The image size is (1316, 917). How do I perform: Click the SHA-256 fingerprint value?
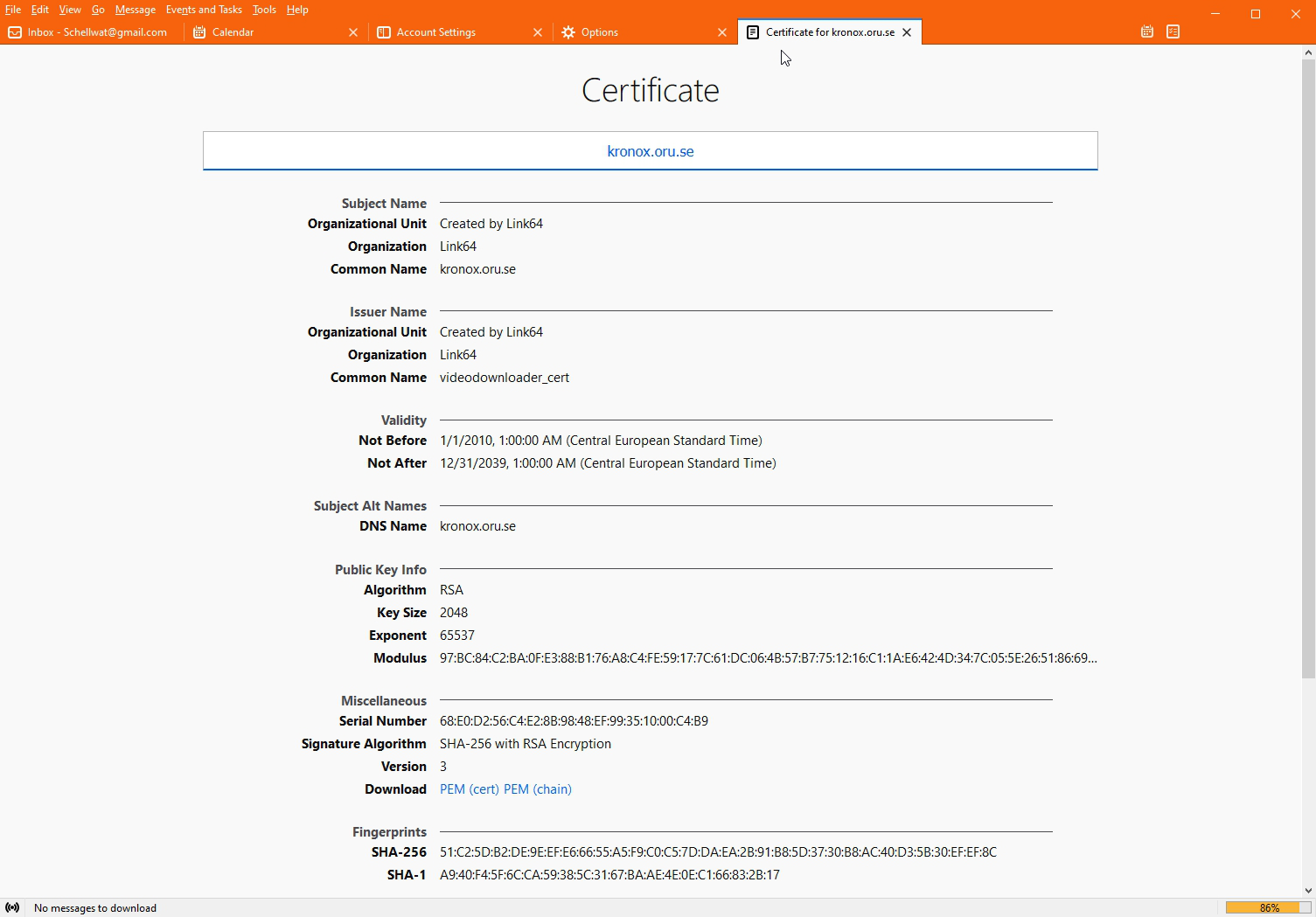718,852
